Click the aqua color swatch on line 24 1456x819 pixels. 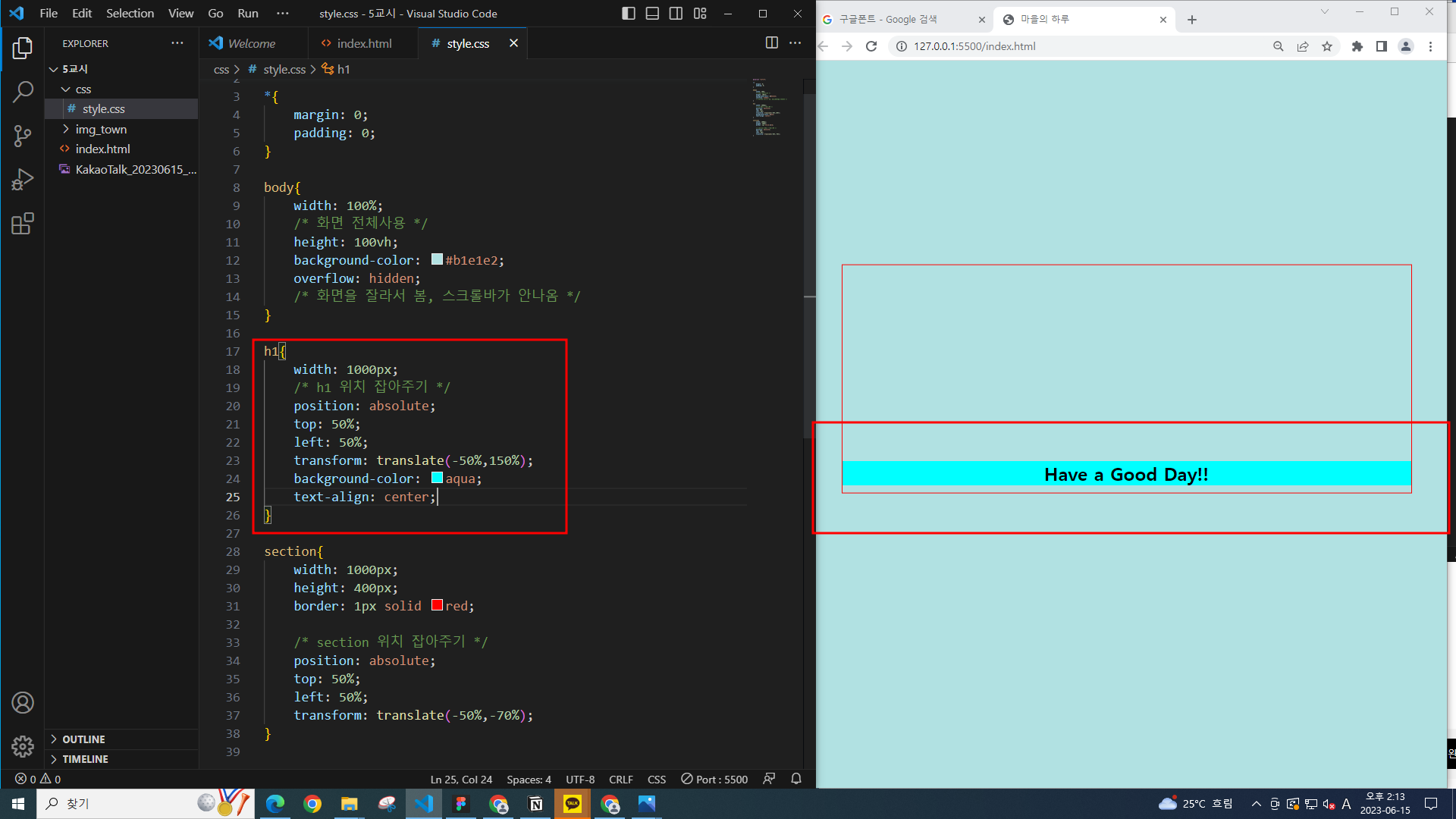(x=437, y=478)
